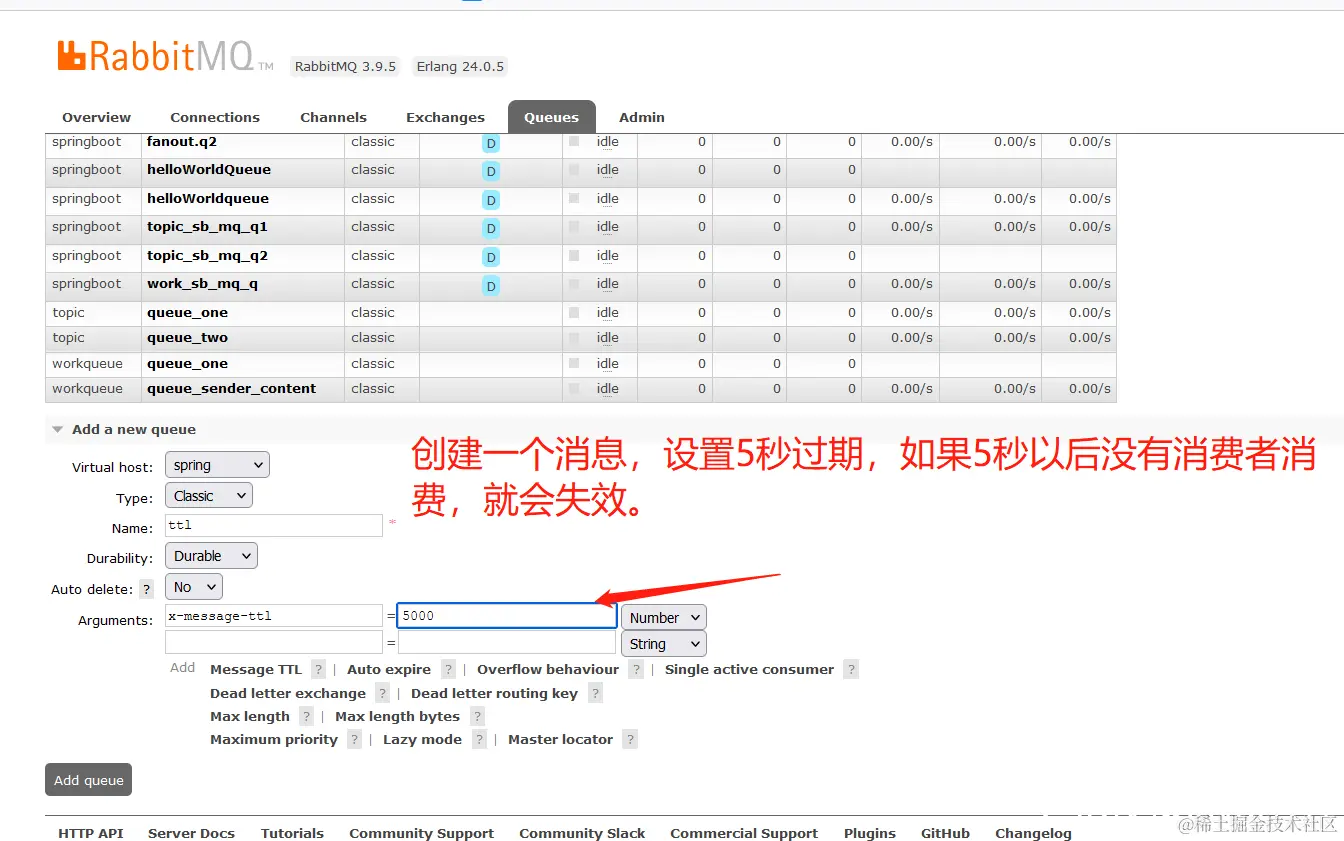Image resolution: width=1344 pixels, height=841 pixels.
Task: Open the Virtual host dropdown
Action: point(217,465)
